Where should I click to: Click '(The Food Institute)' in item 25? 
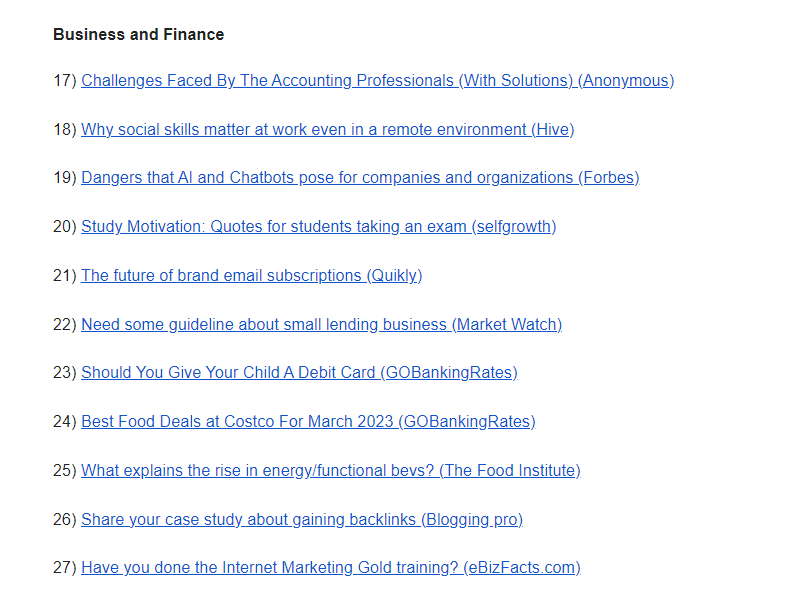coord(510,470)
